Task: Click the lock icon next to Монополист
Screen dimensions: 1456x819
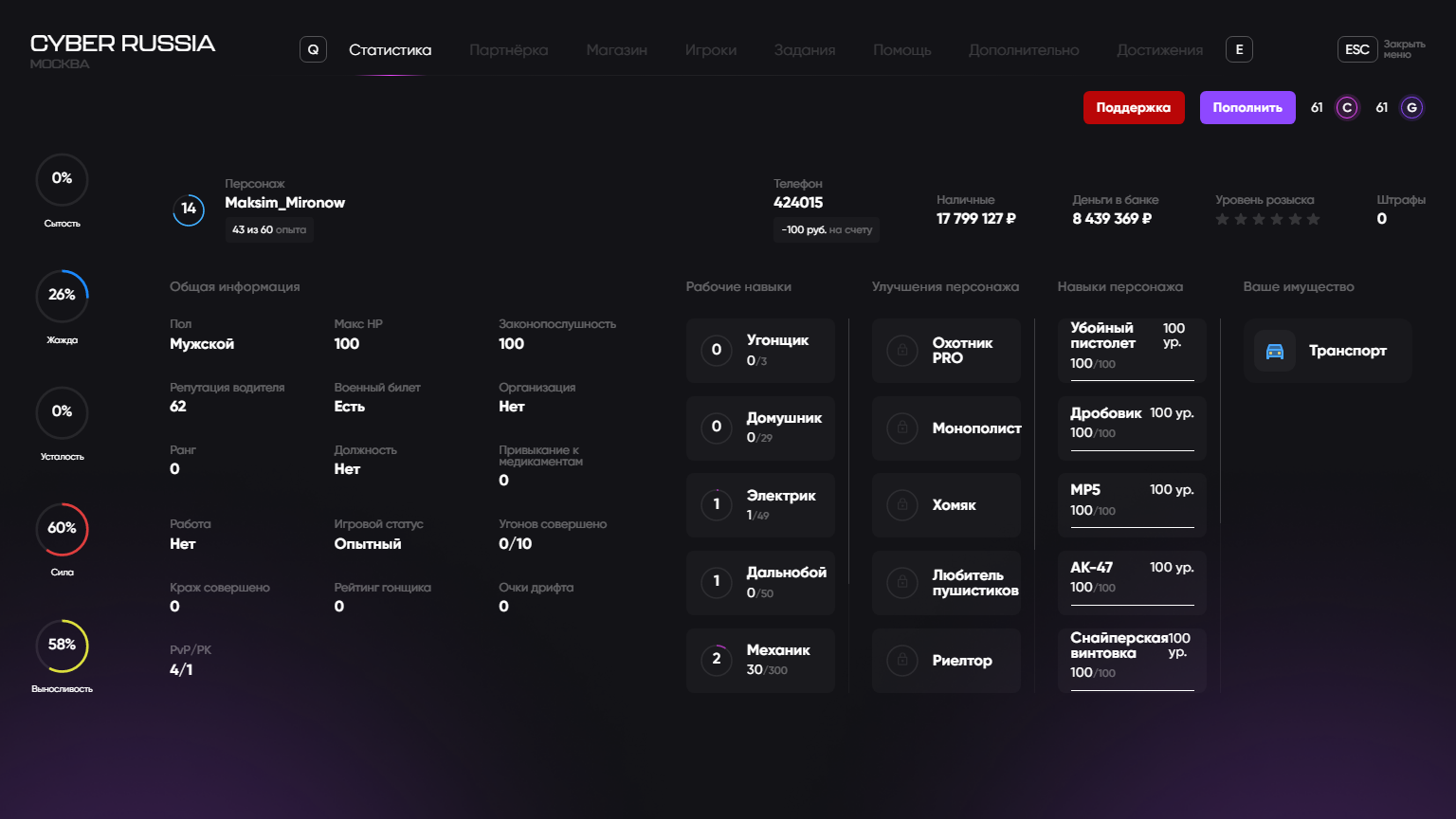Action: pos(902,428)
